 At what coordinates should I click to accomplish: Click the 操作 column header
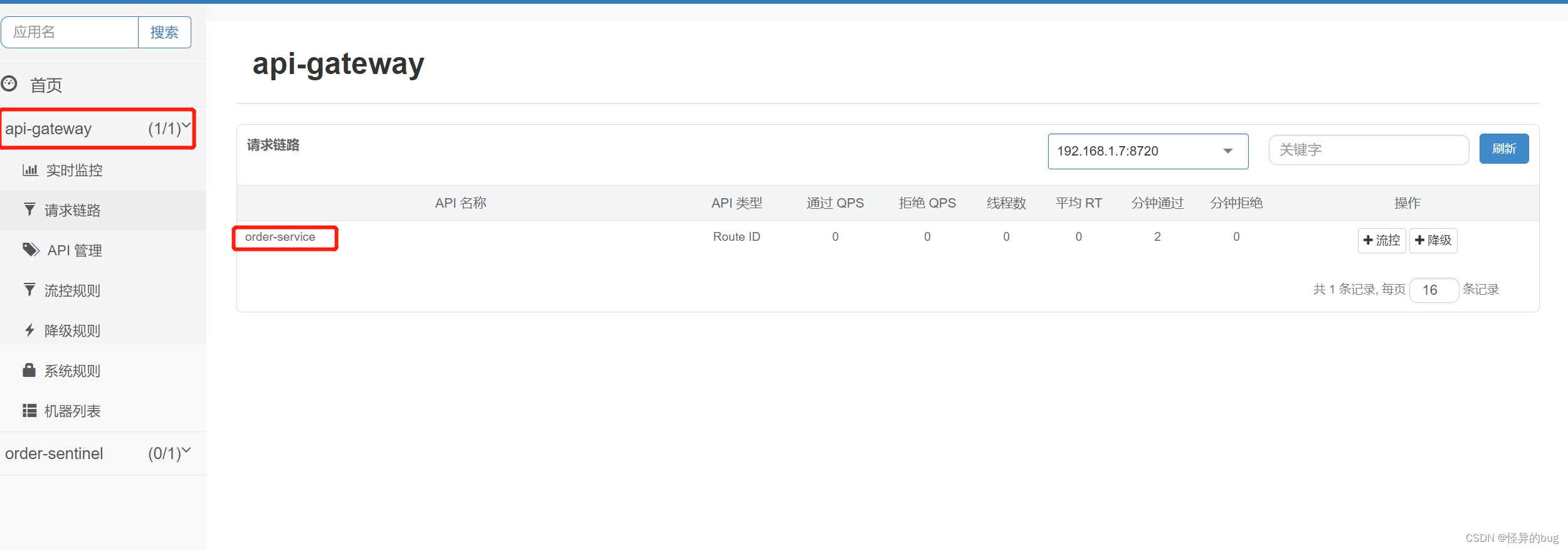coord(1407,203)
